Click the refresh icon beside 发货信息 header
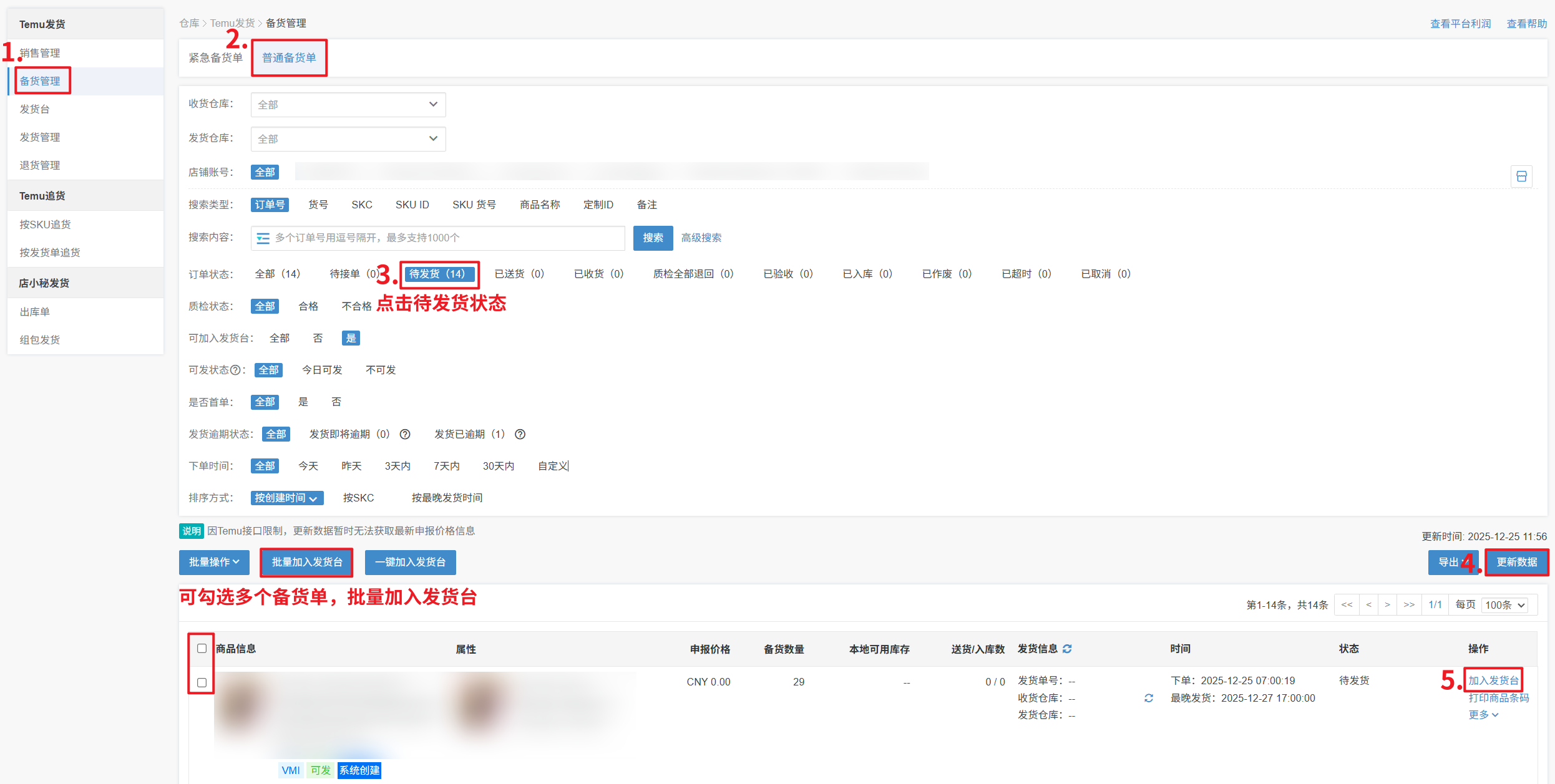The image size is (1555, 784). 1067,649
